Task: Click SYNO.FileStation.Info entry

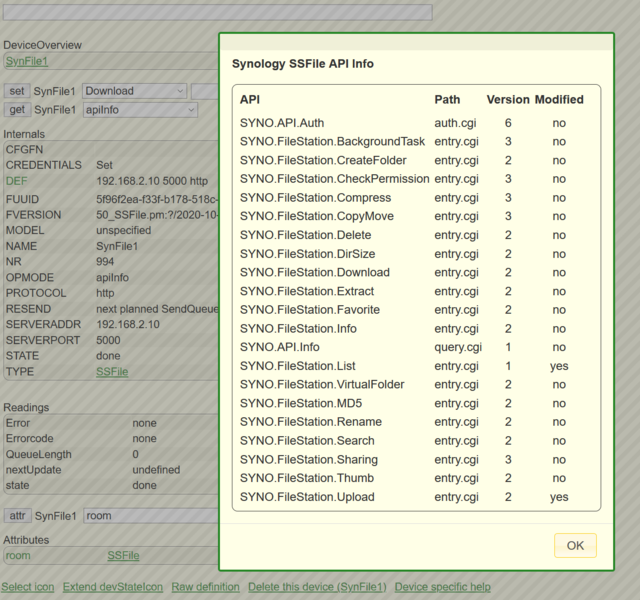Action: click(x=298, y=328)
